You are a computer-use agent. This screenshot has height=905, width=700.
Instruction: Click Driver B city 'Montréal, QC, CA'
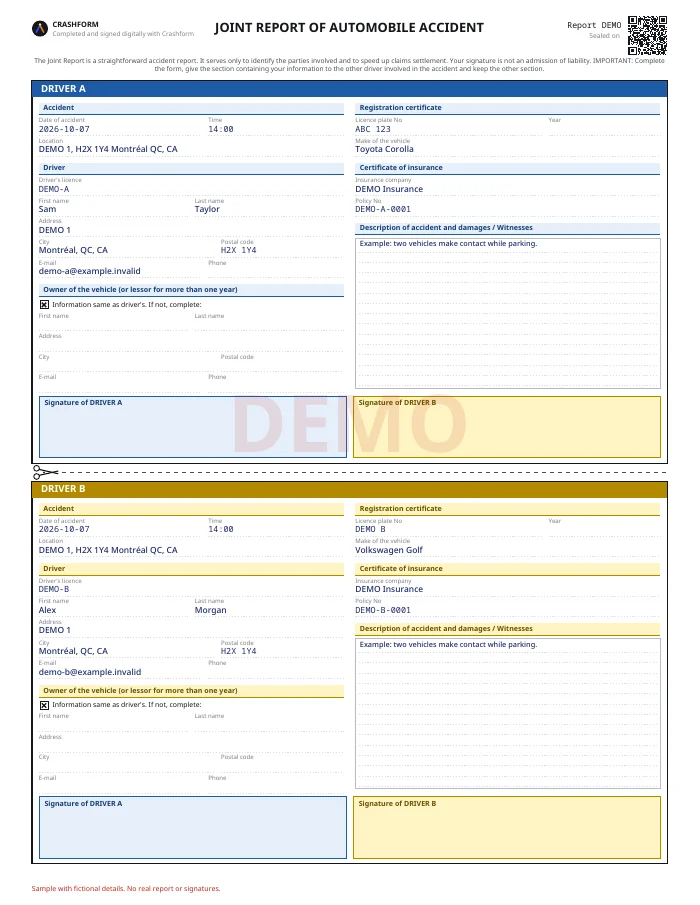(x=73, y=651)
